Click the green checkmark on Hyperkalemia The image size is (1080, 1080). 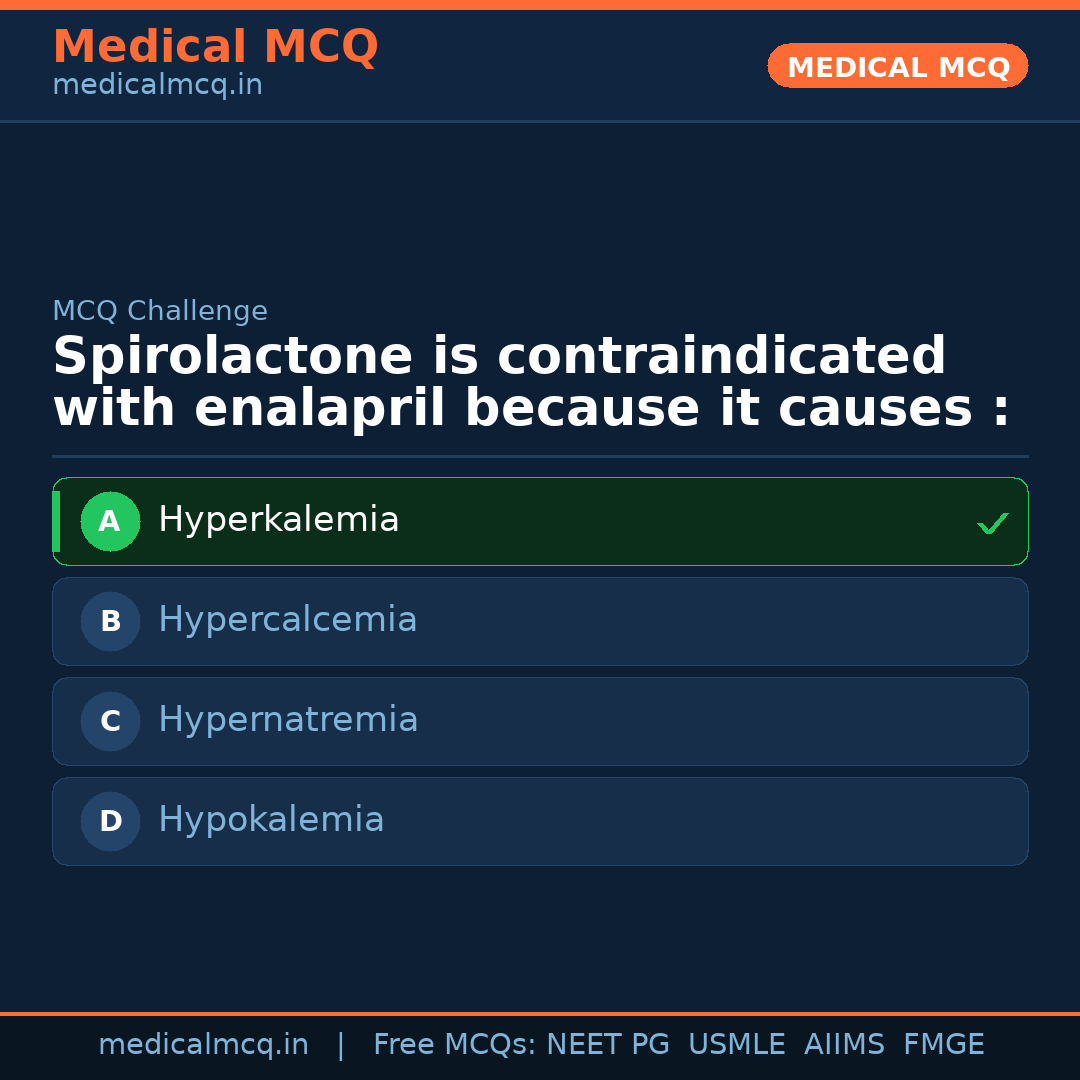[x=992, y=523]
